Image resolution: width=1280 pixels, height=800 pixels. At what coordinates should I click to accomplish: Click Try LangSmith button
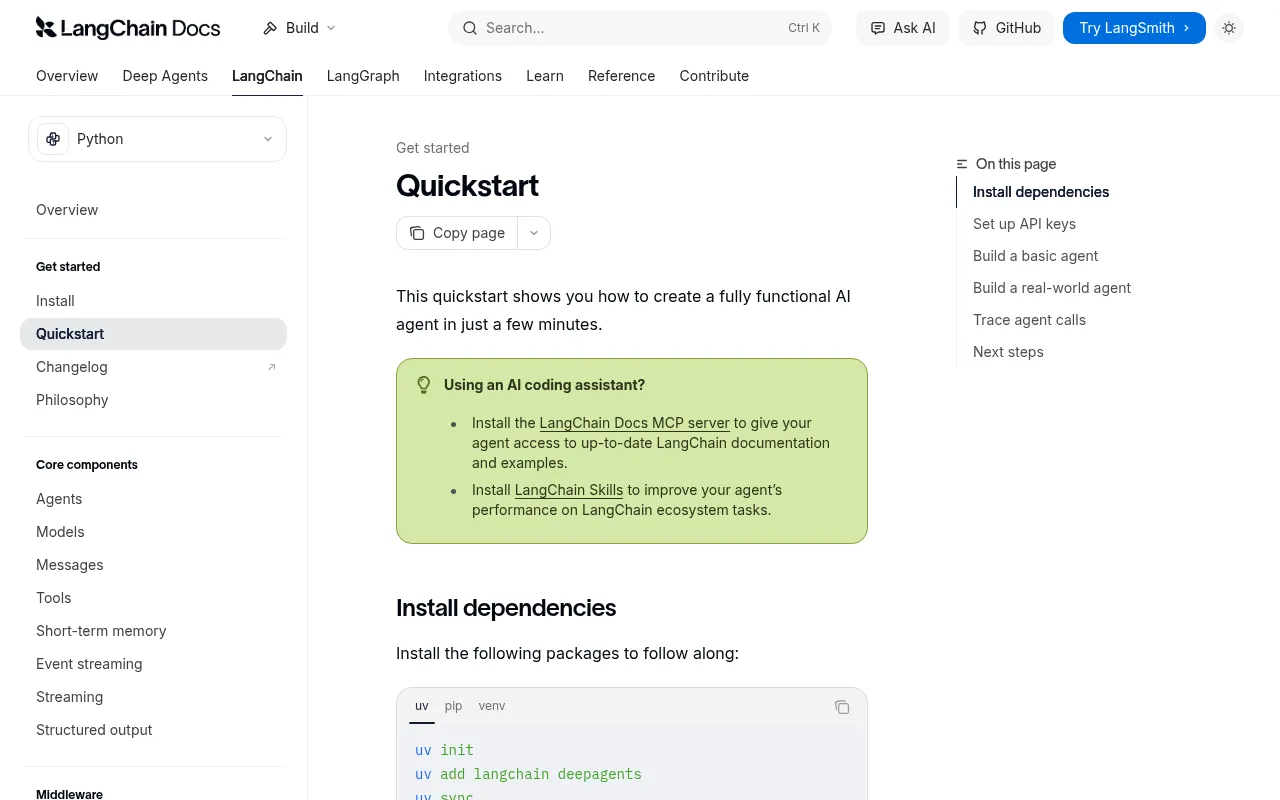click(x=1134, y=28)
